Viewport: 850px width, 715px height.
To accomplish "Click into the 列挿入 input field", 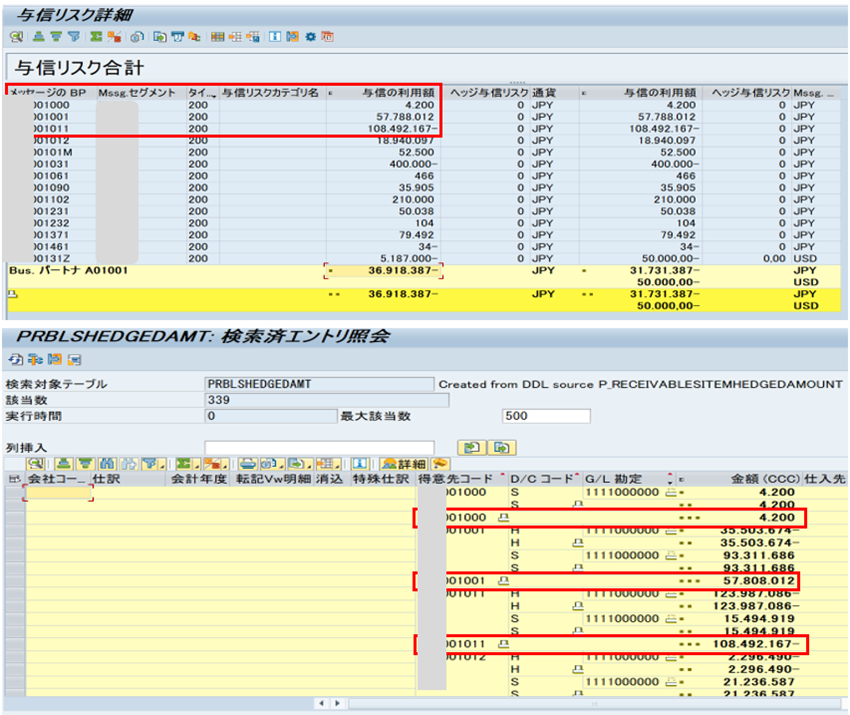I will [x=319, y=448].
